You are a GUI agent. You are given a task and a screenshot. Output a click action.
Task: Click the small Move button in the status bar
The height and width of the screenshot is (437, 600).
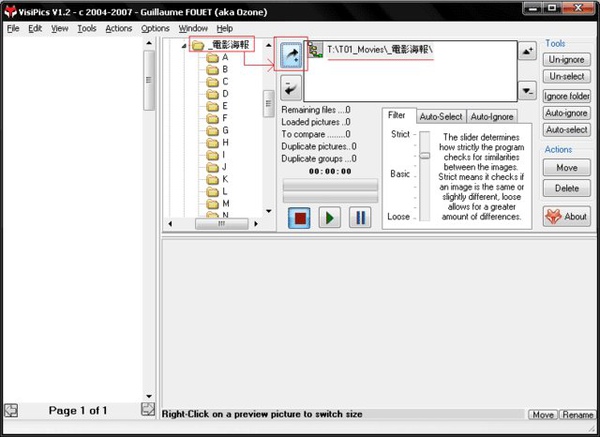tap(543, 414)
